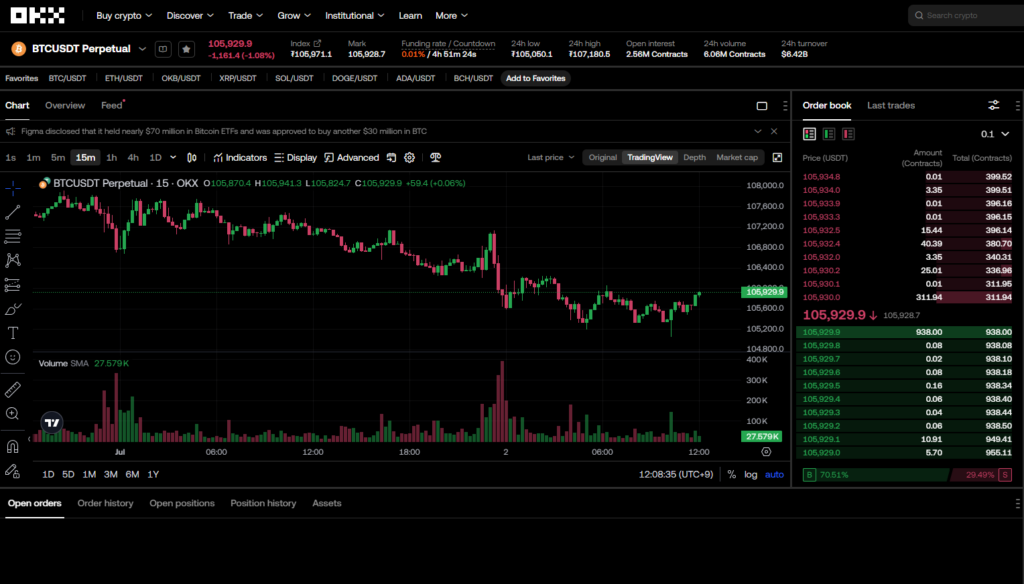Open the chart panel more-options menu
The width and height of the screenshot is (1024, 584).
click(x=785, y=106)
